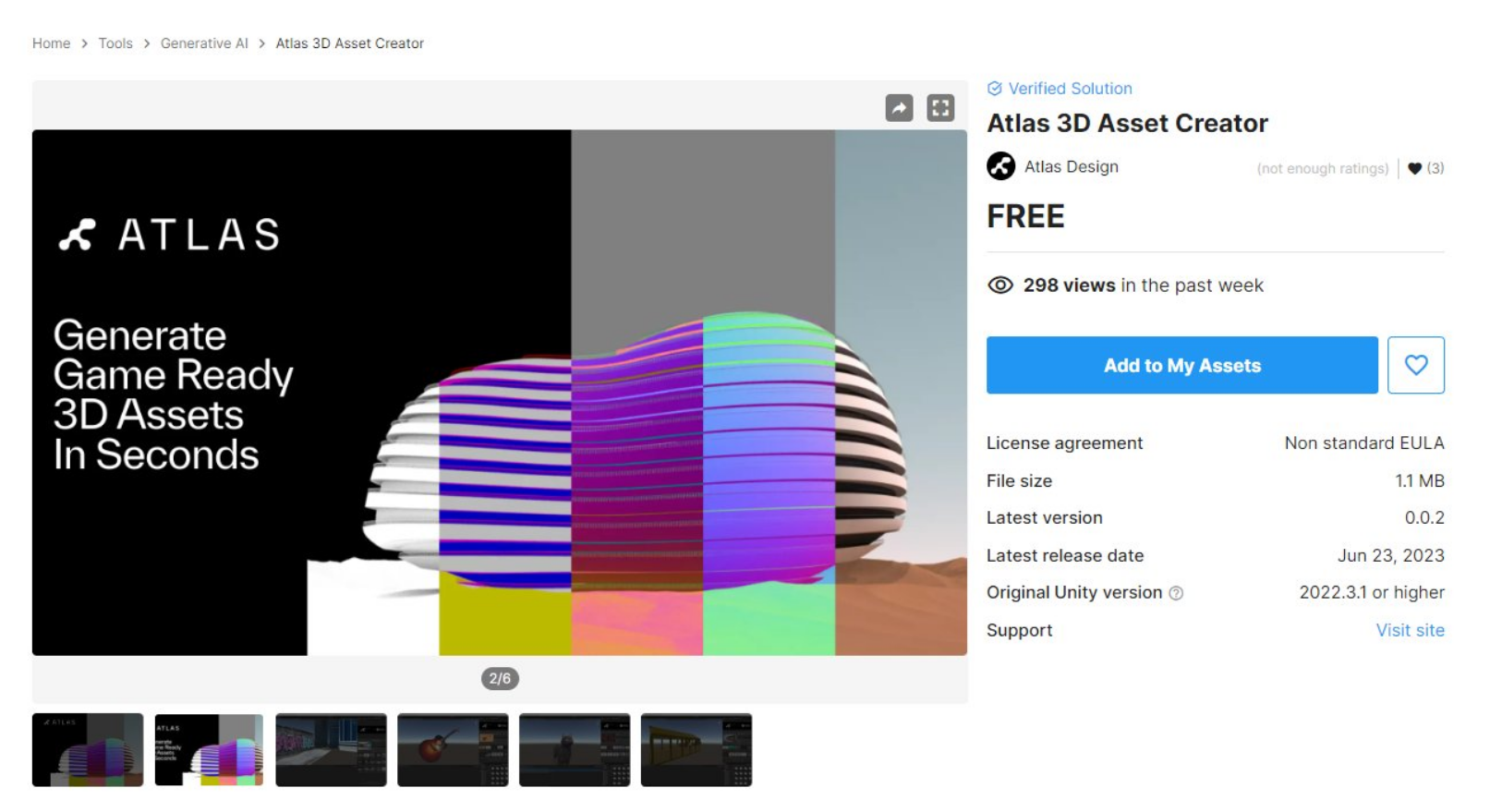Click the 2022.3.1 or higher value
The image size is (1490, 812).
click(1372, 593)
